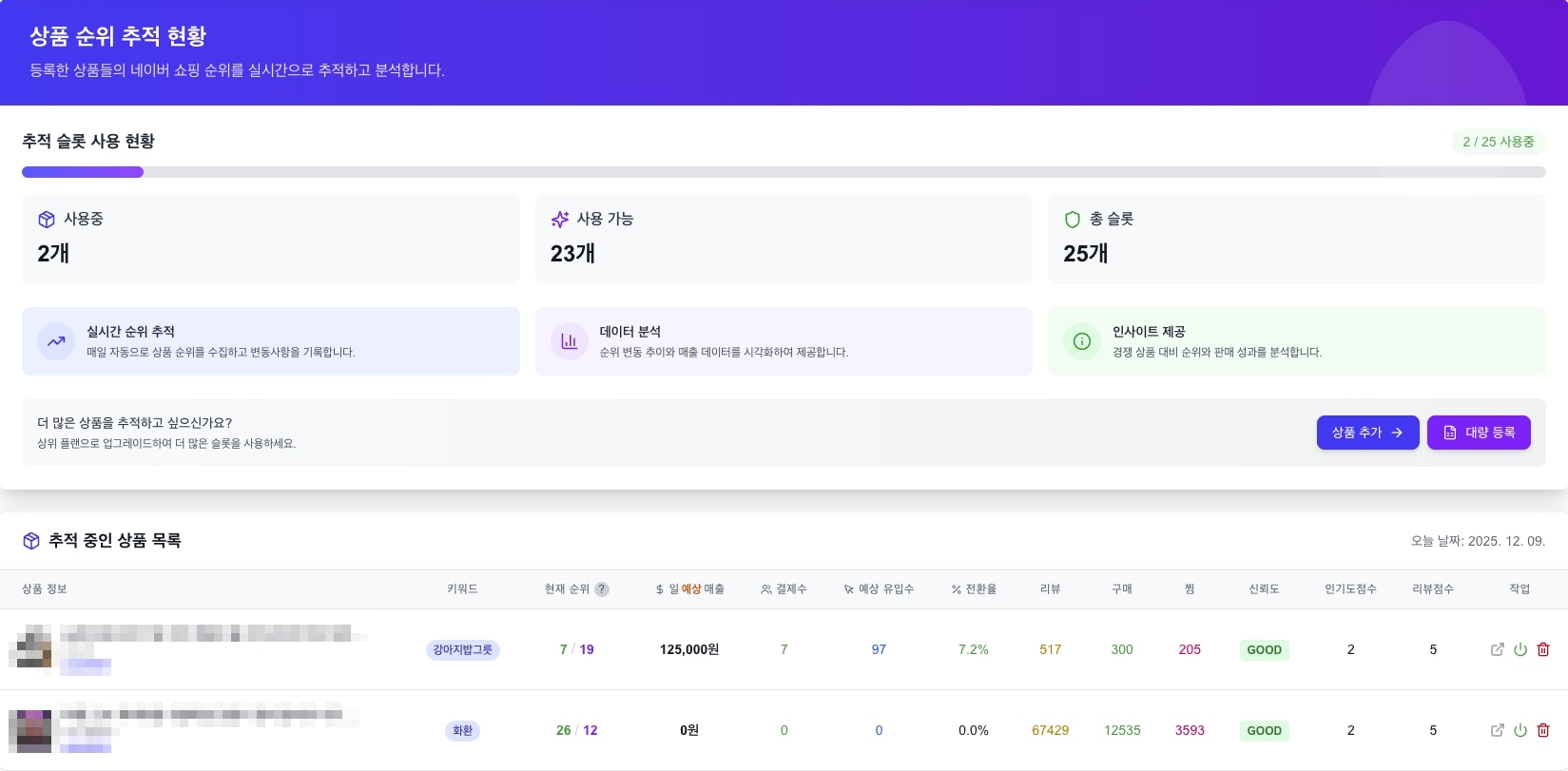Viewport: 1568px width, 771px height.
Task: Click the 찜 column header
Action: (1190, 589)
